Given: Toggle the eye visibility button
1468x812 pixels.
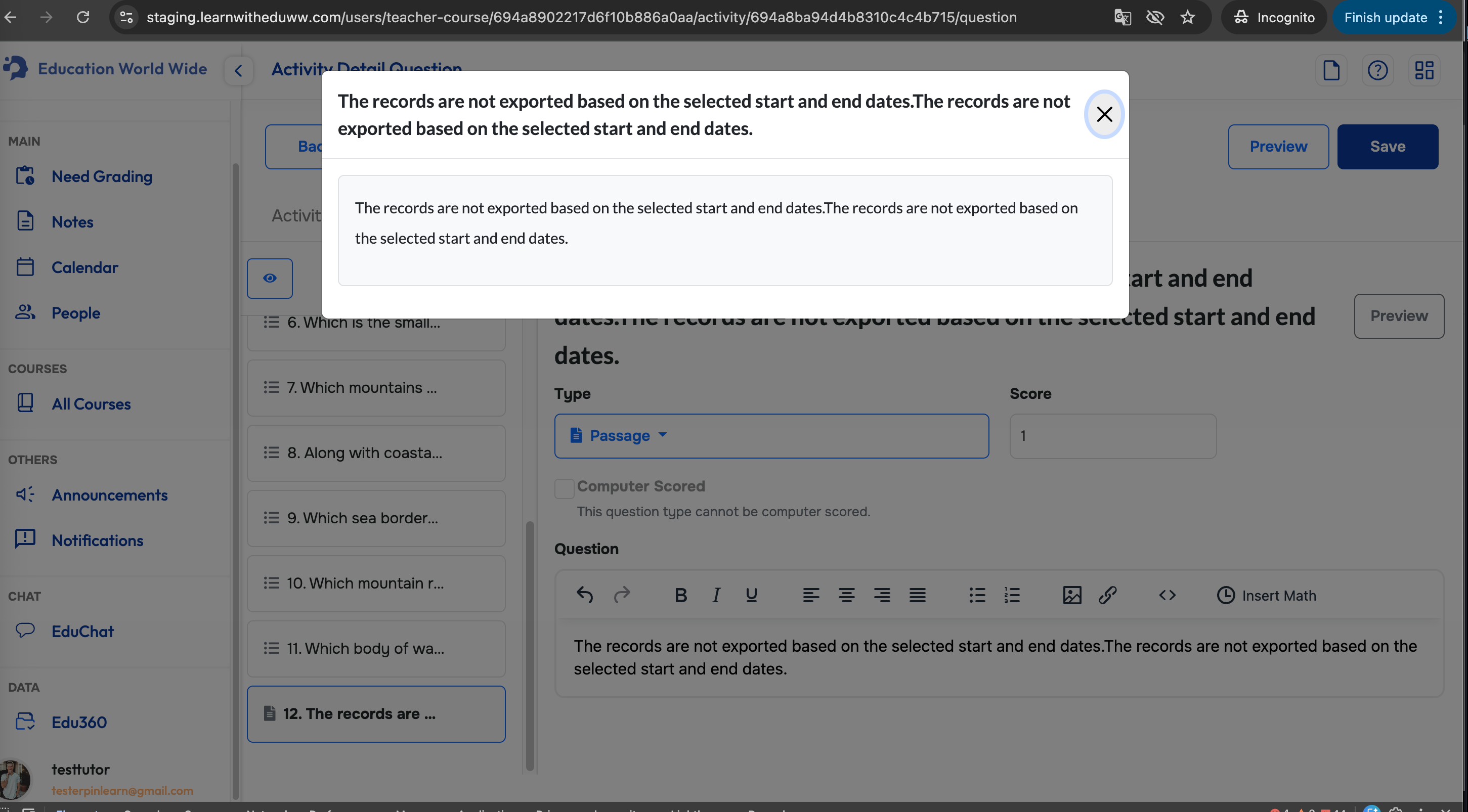Looking at the screenshot, I should (270, 278).
